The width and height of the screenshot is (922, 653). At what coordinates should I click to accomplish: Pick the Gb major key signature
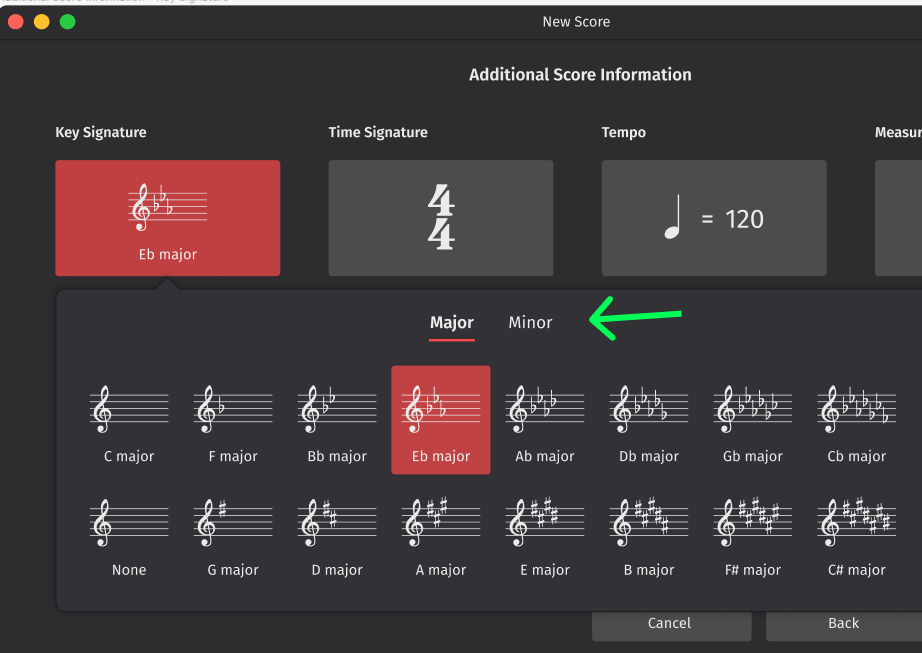click(x=752, y=420)
